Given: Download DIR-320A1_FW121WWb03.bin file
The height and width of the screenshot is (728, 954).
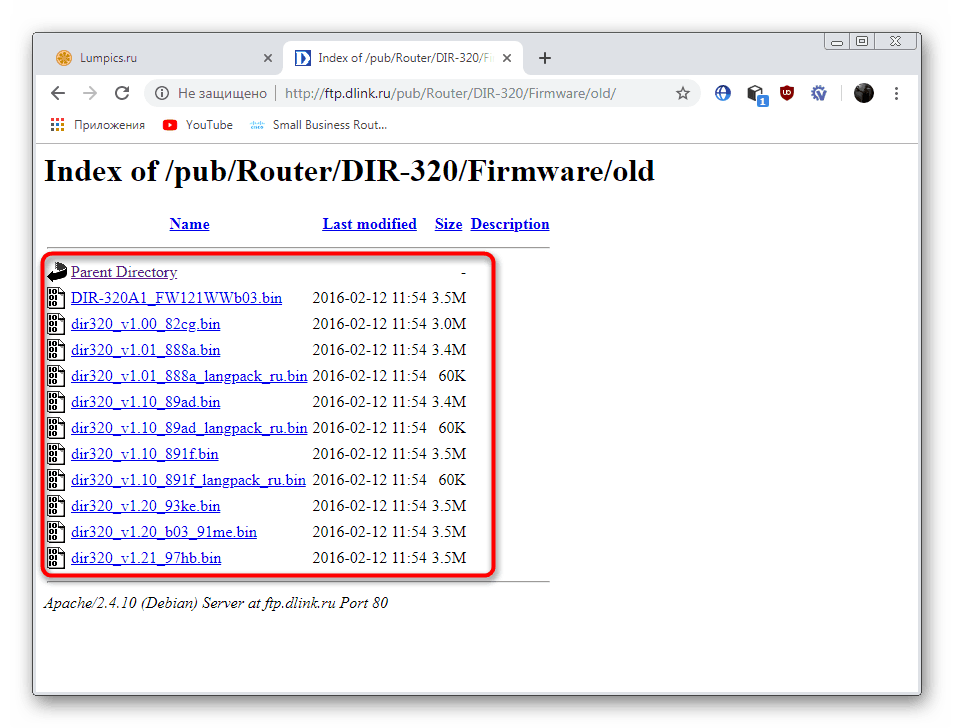Looking at the screenshot, I should (176, 298).
